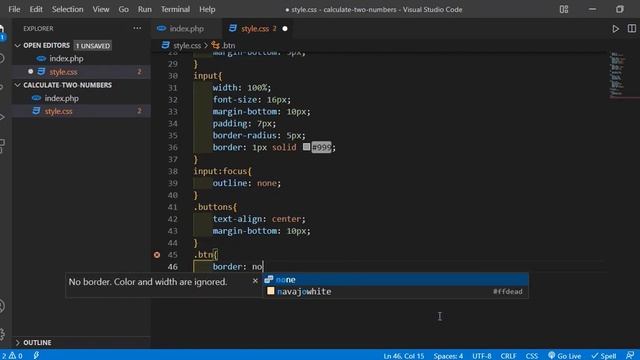The height and width of the screenshot is (360, 640).
Task: Click the navajowhite color preview square
Action: pyautogui.click(x=270, y=291)
